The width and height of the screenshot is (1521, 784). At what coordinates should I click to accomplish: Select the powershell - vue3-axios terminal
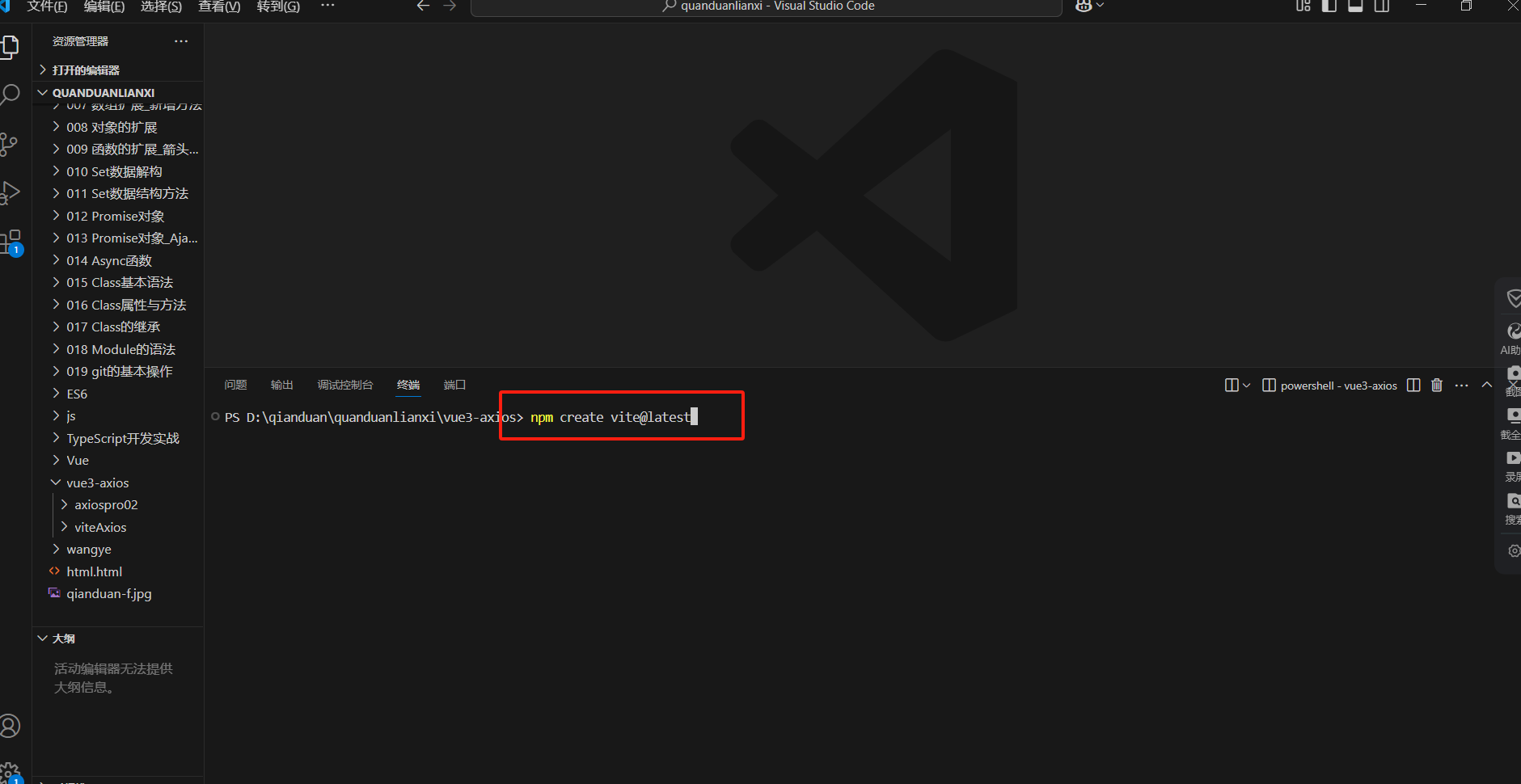[x=1330, y=386]
